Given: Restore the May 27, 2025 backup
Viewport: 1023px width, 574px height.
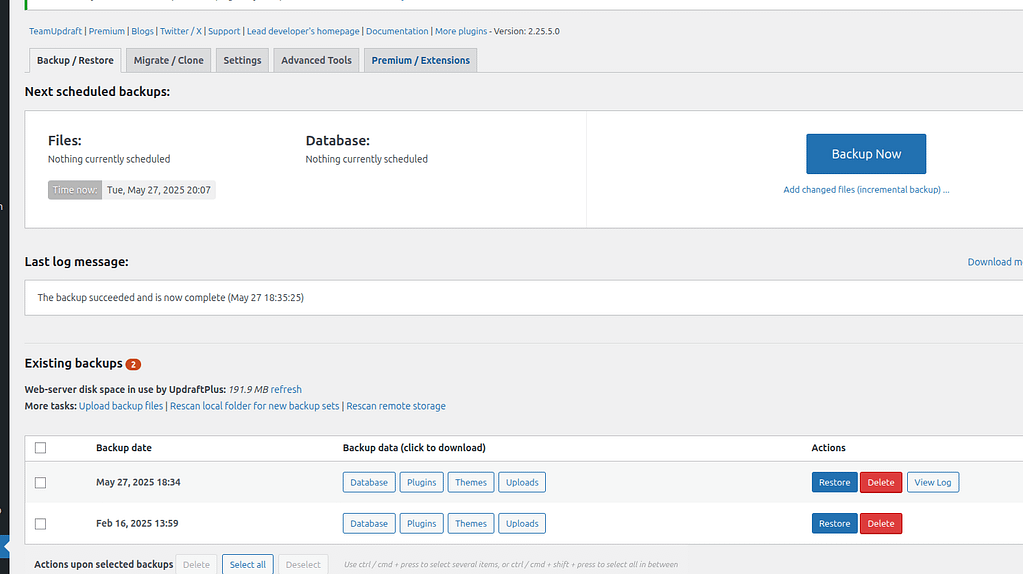Looking at the screenshot, I should tap(834, 482).
